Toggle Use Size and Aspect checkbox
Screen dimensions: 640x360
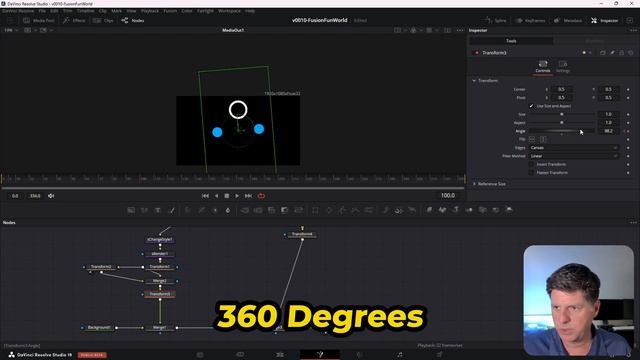point(531,106)
